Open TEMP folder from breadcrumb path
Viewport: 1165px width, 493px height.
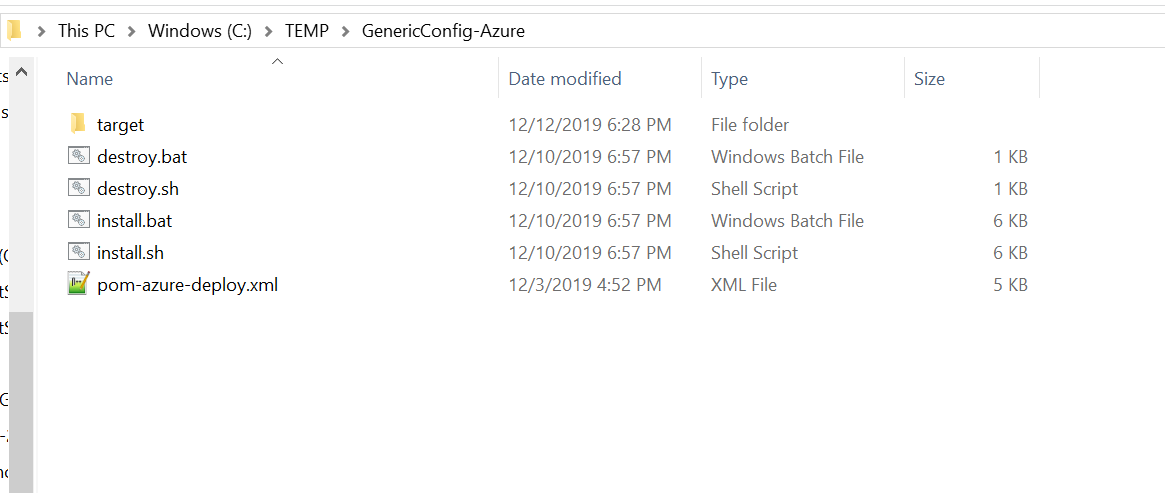pos(306,31)
